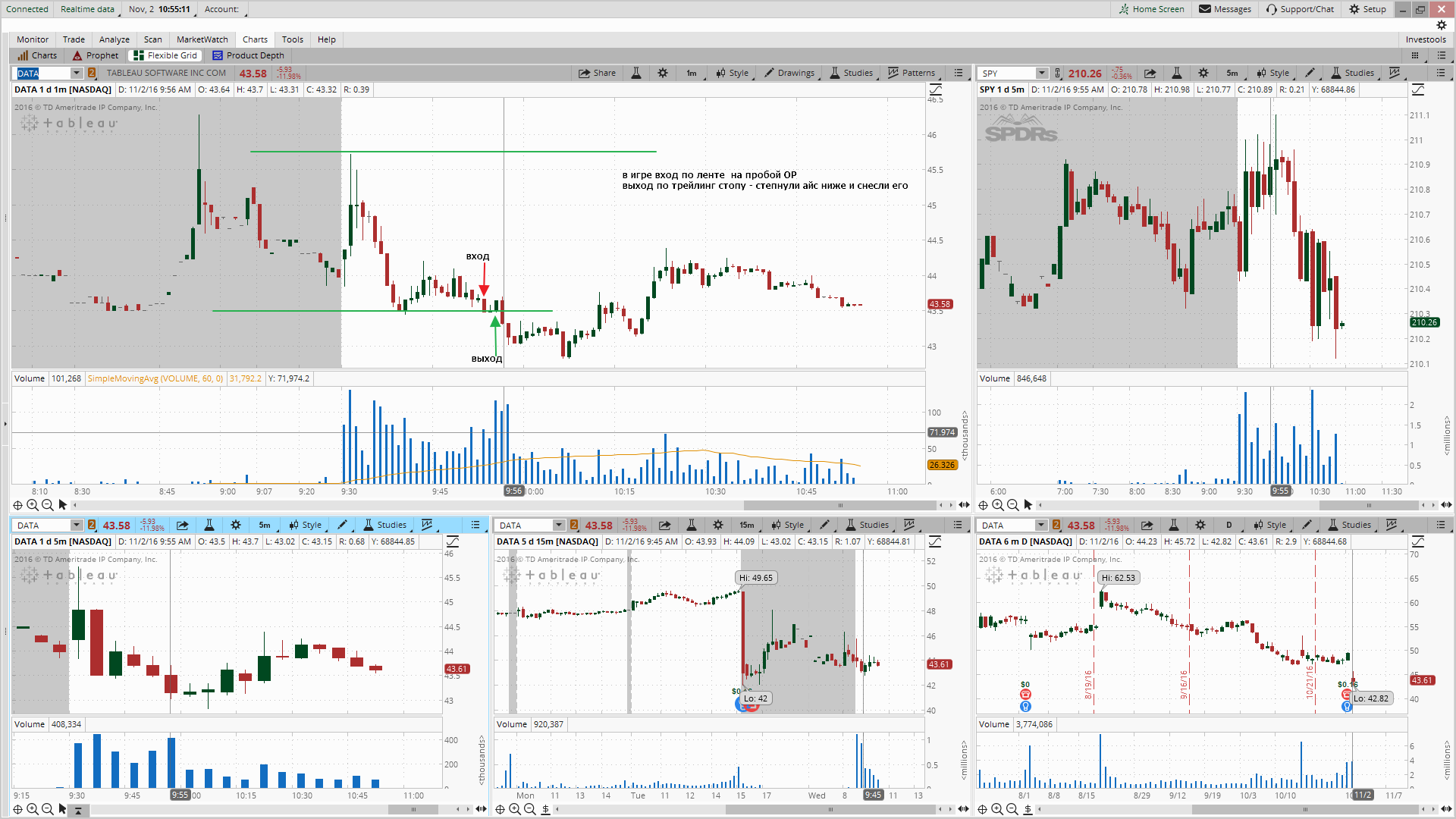Screen dimensions: 1456x819
Task: Click the scrollbar thumb under the DATA 15m chart
Action: pyautogui.click(x=830, y=809)
